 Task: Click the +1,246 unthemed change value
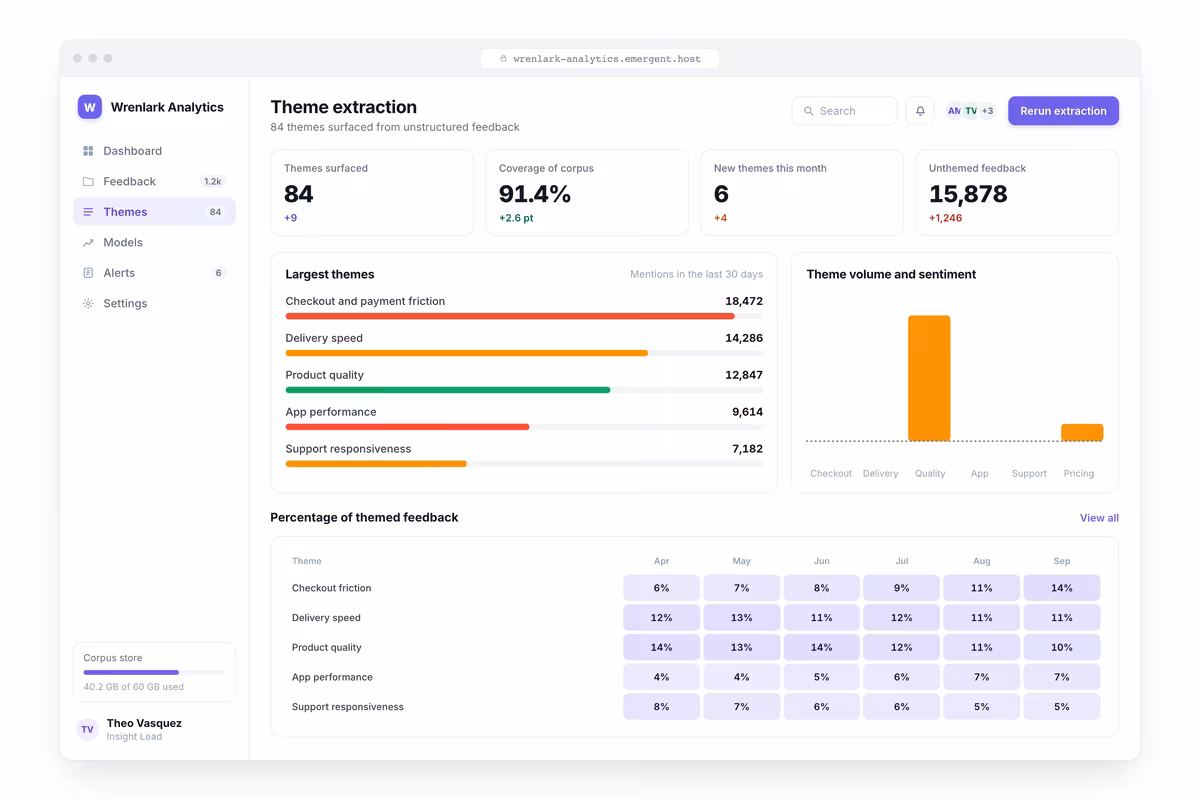(x=945, y=218)
